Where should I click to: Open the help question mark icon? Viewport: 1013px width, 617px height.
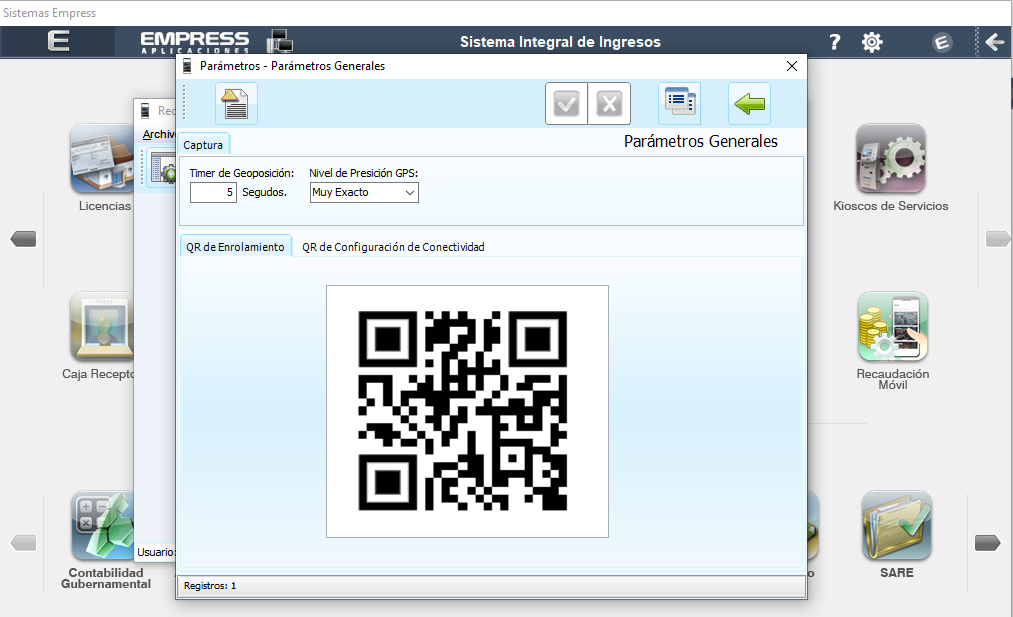[x=835, y=42]
